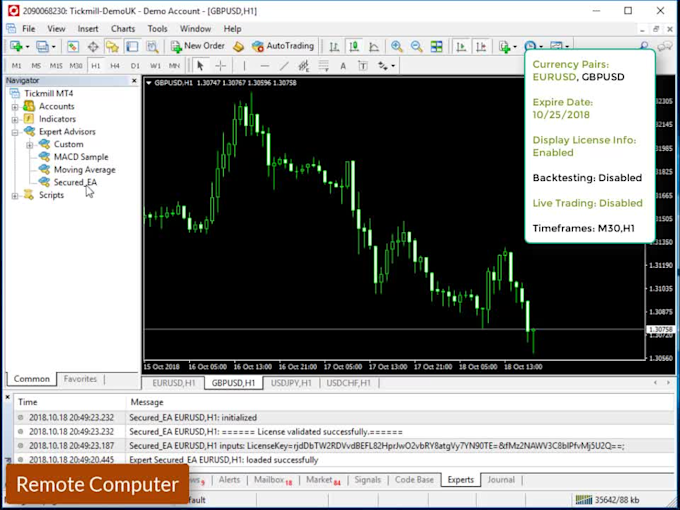Open dropdown arrow next to new chart icon
680x510 pixels.
27,46
